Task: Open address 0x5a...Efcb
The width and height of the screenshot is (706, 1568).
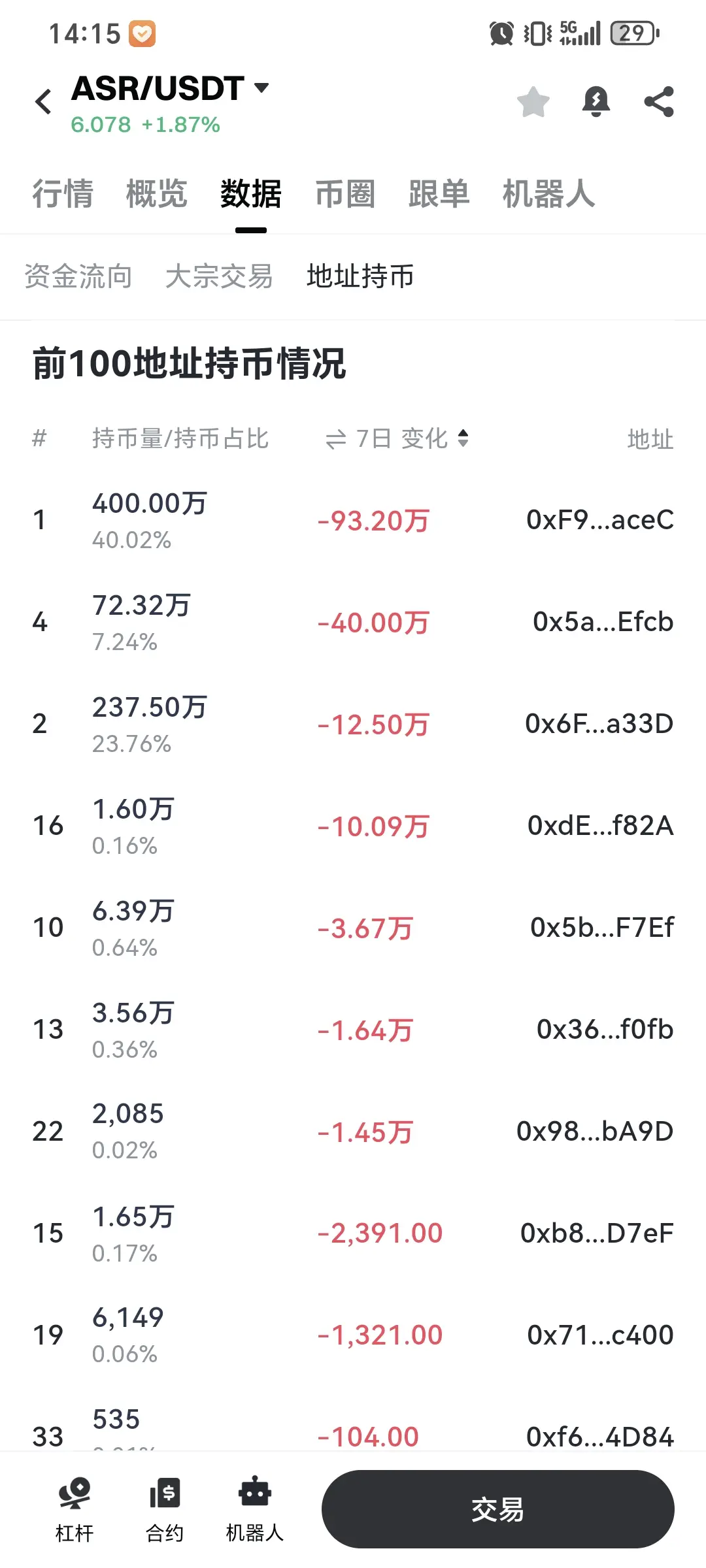Action: pos(603,622)
